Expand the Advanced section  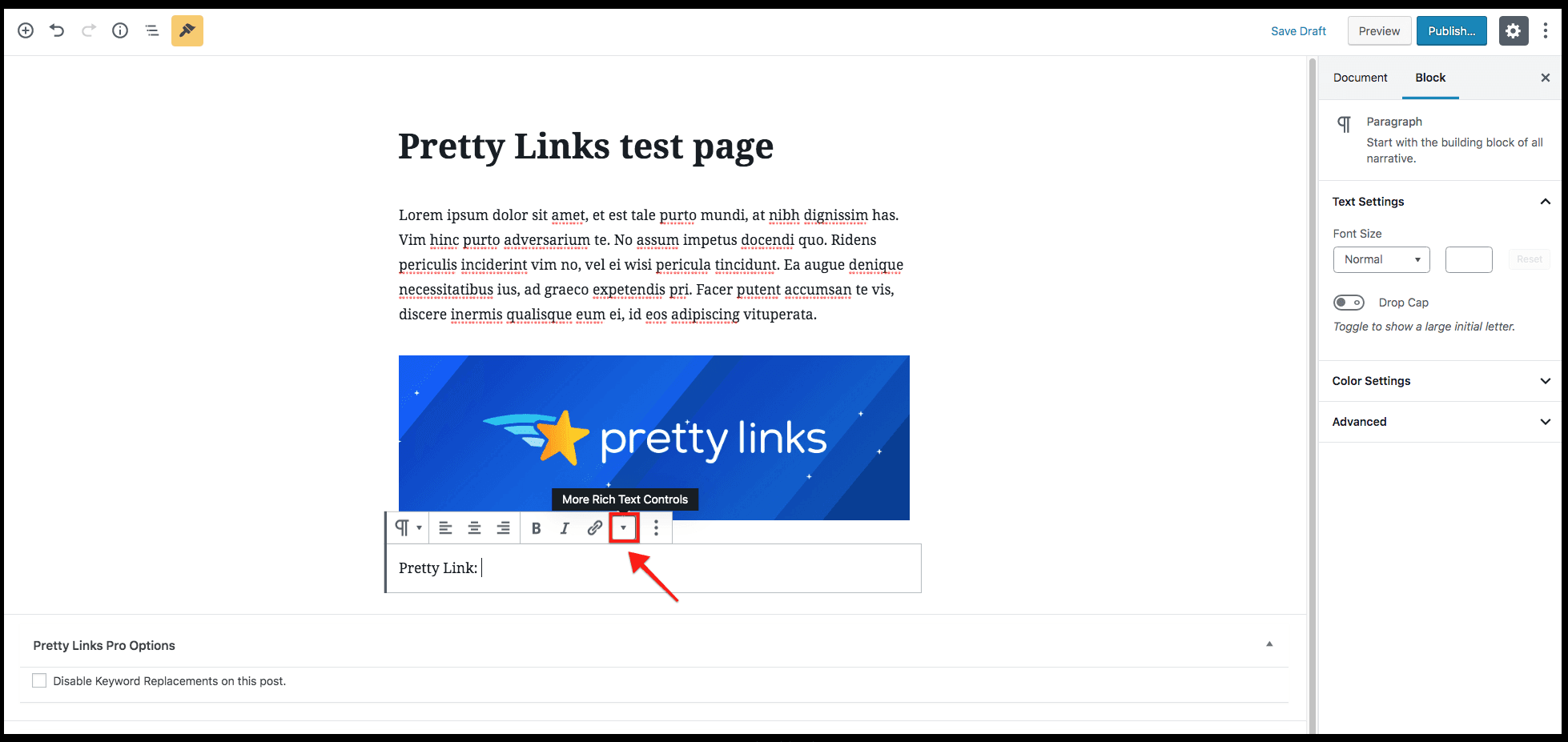tap(1440, 422)
